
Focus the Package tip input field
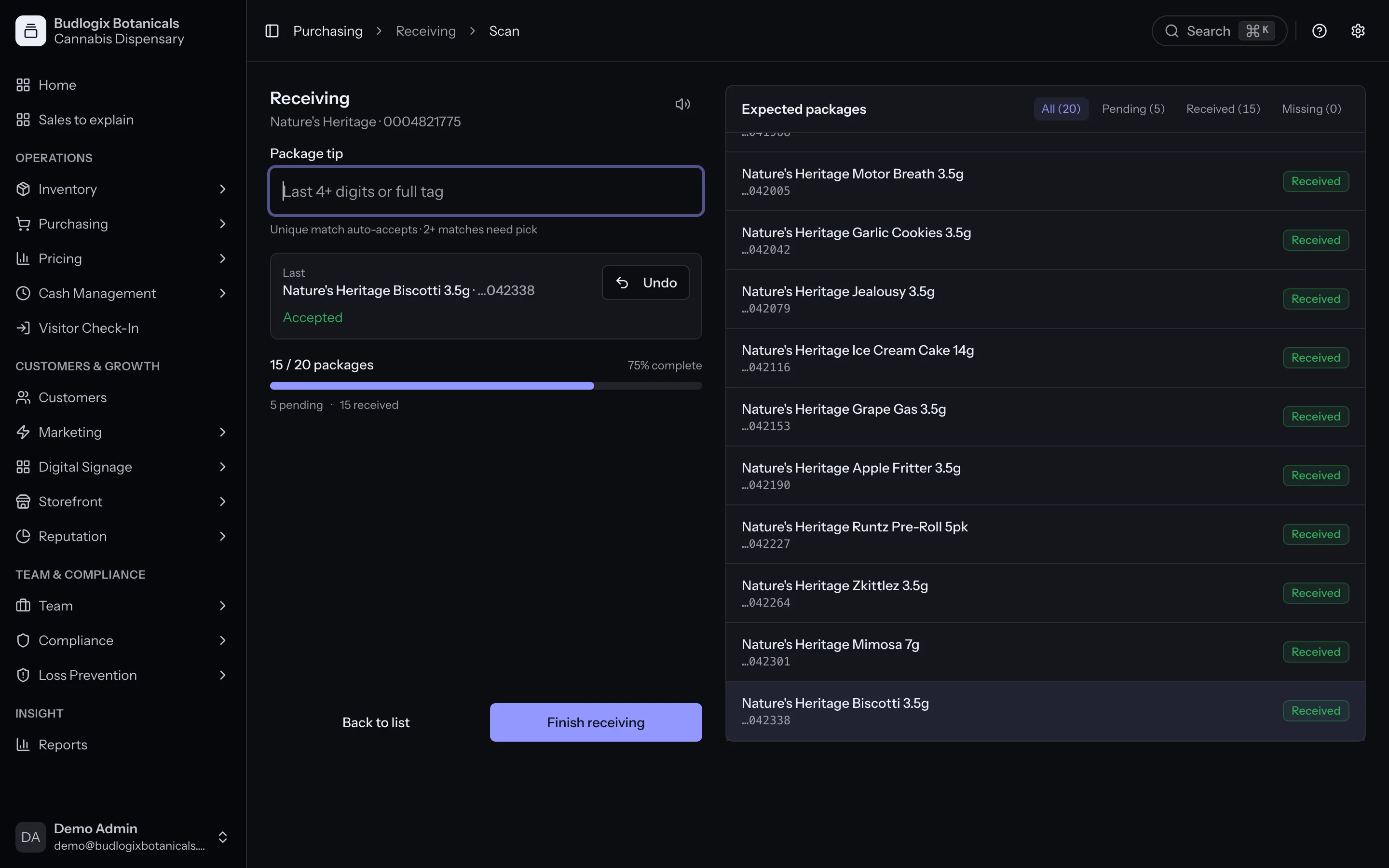pyautogui.click(x=486, y=191)
